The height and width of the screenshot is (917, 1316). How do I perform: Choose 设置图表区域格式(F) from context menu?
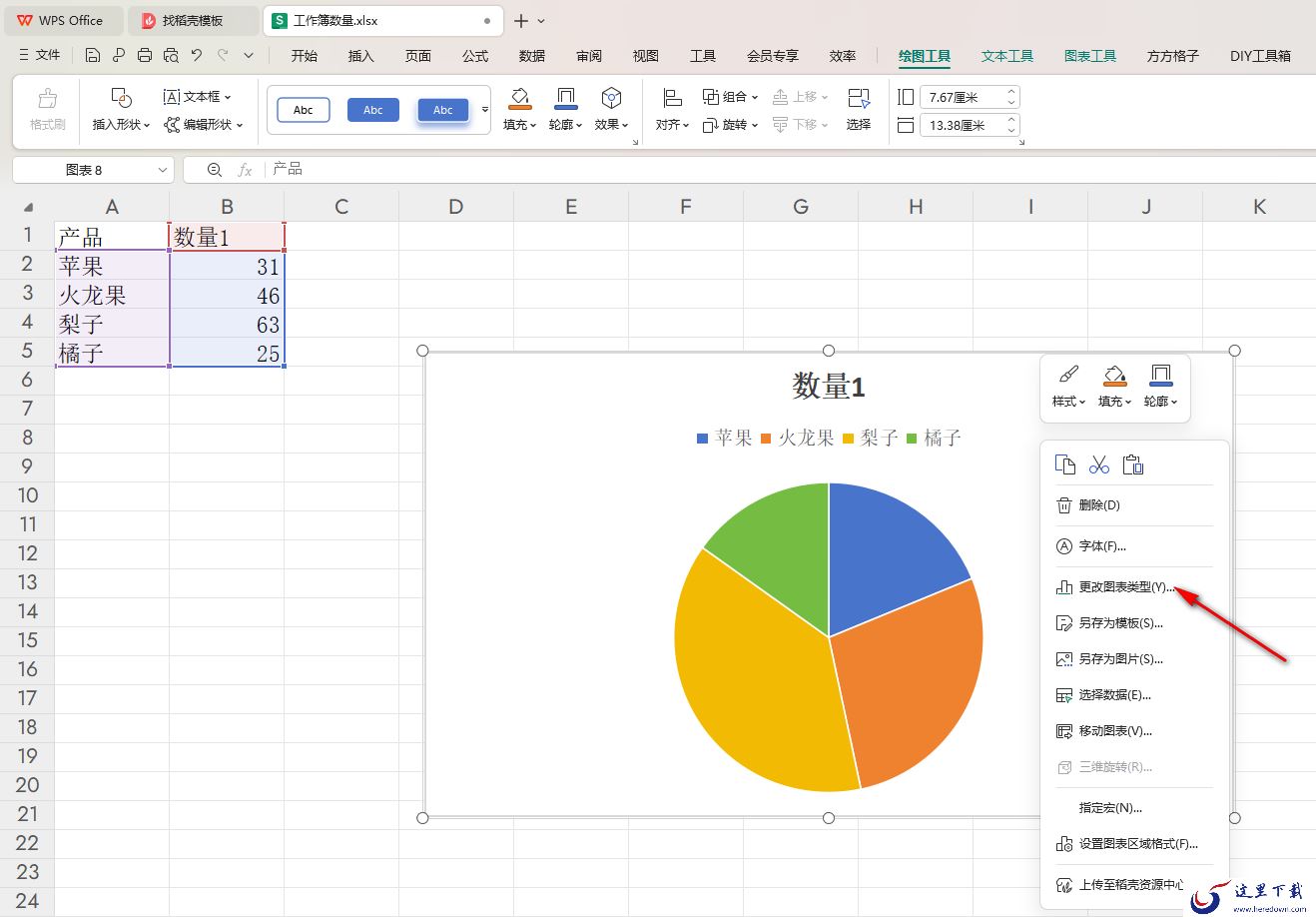(1133, 844)
